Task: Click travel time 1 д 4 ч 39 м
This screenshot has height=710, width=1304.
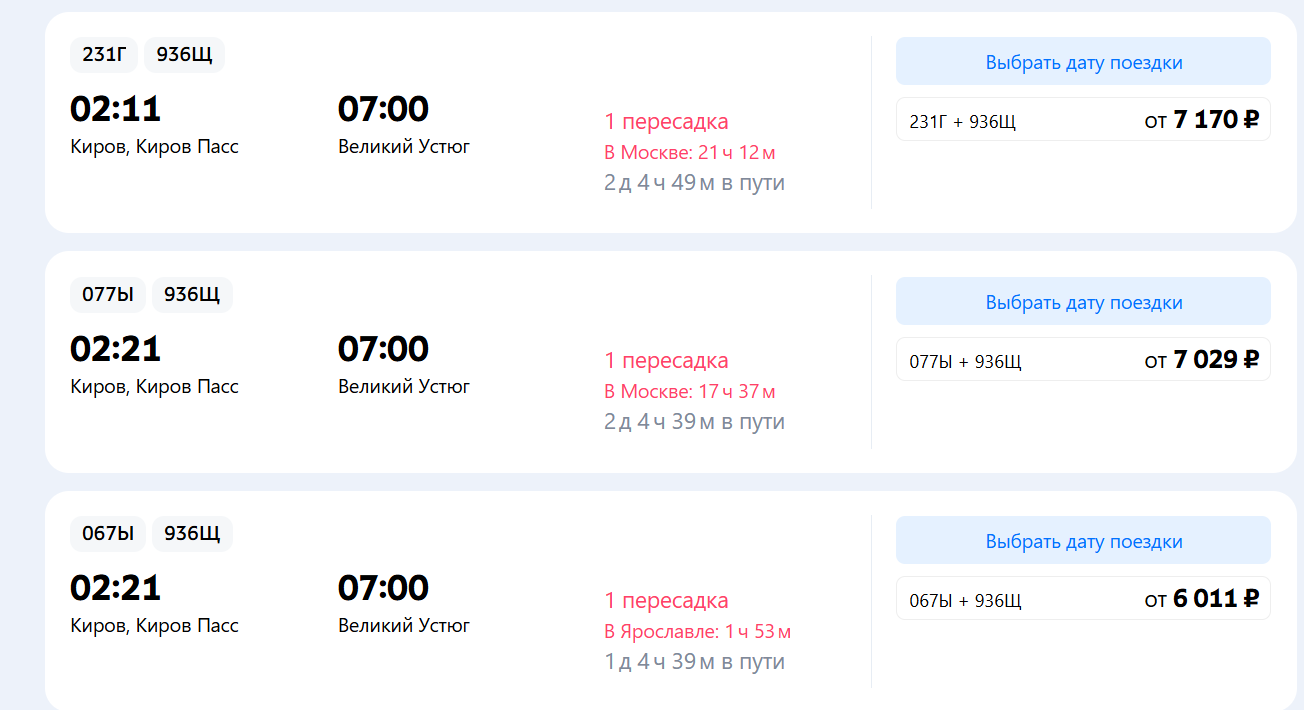Action: (x=694, y=662)
